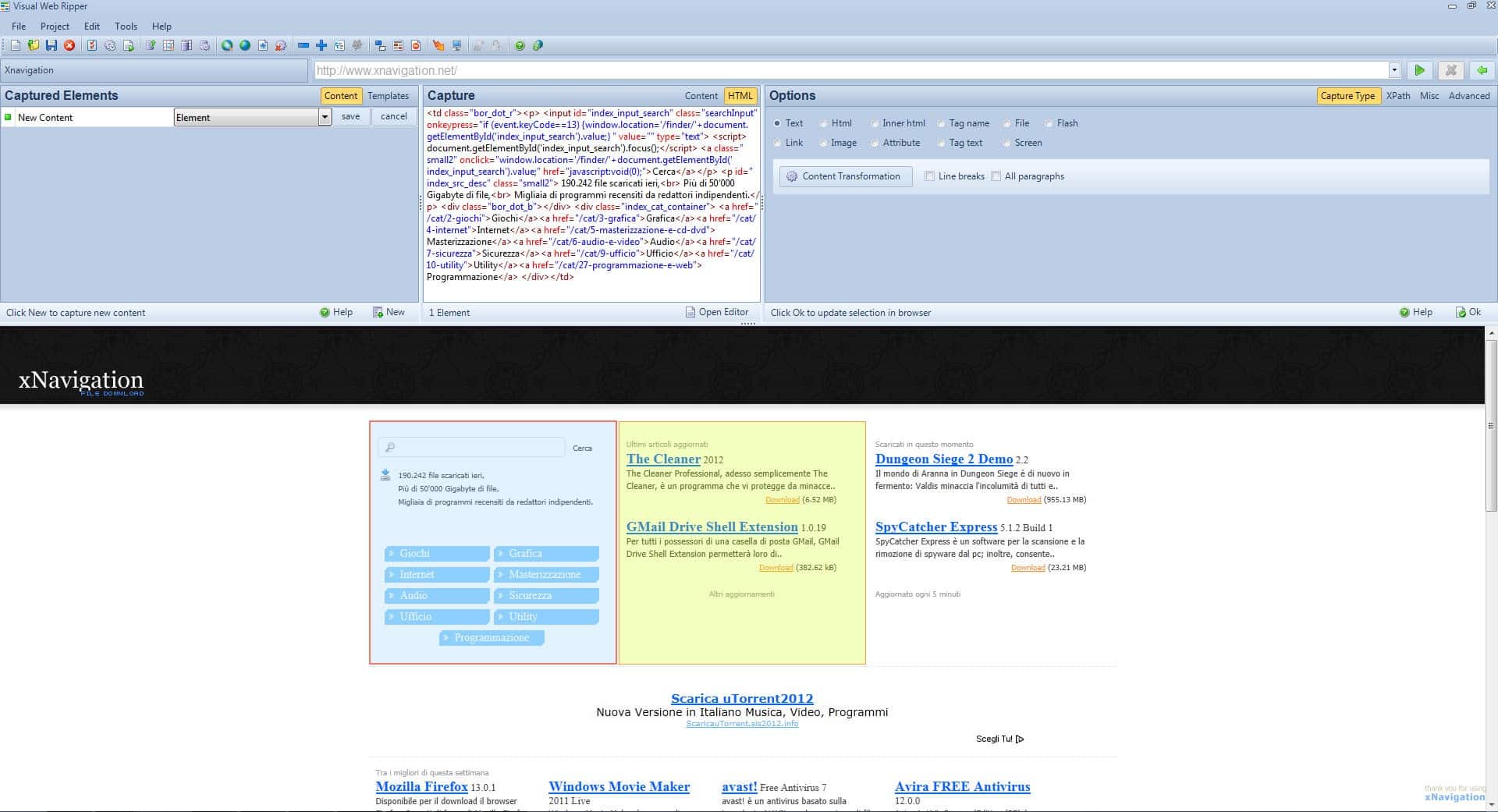
Task: Switch to Content view in Capture panel
Action: click(x=701, y=96)
